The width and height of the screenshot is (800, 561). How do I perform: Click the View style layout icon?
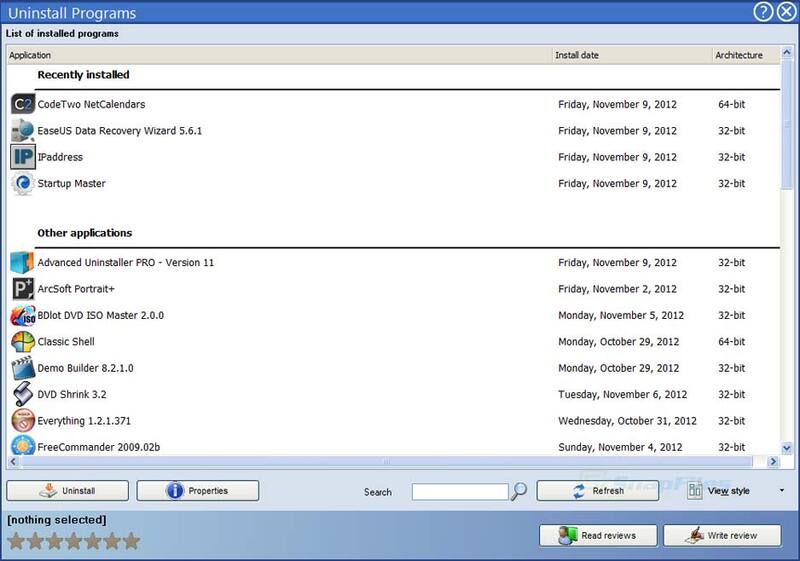tap(694, 491)
